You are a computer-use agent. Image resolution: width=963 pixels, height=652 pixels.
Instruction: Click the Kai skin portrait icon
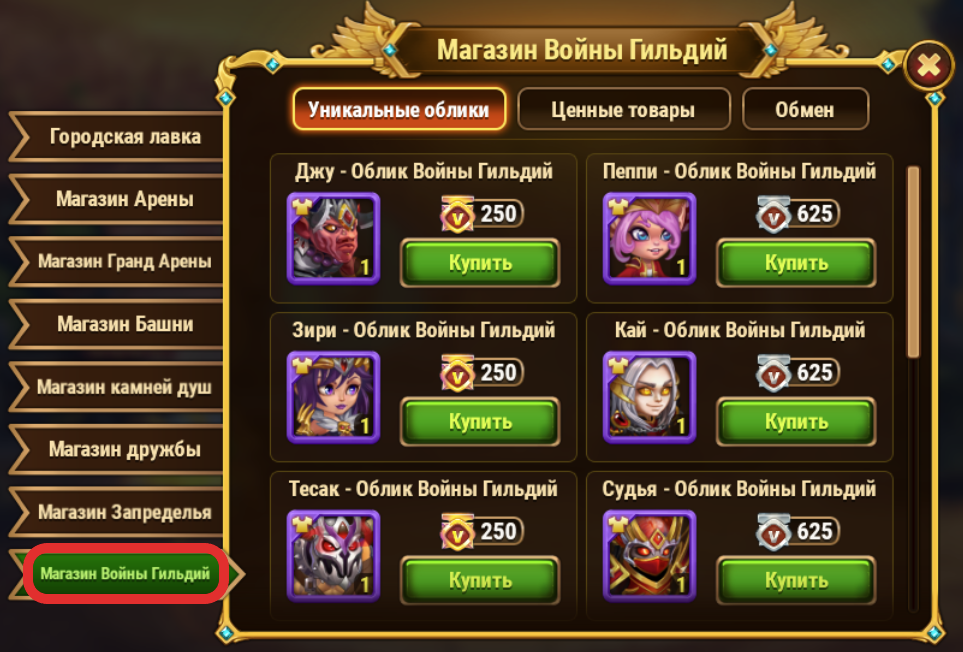pyautogui.click(x=650, y=397)
